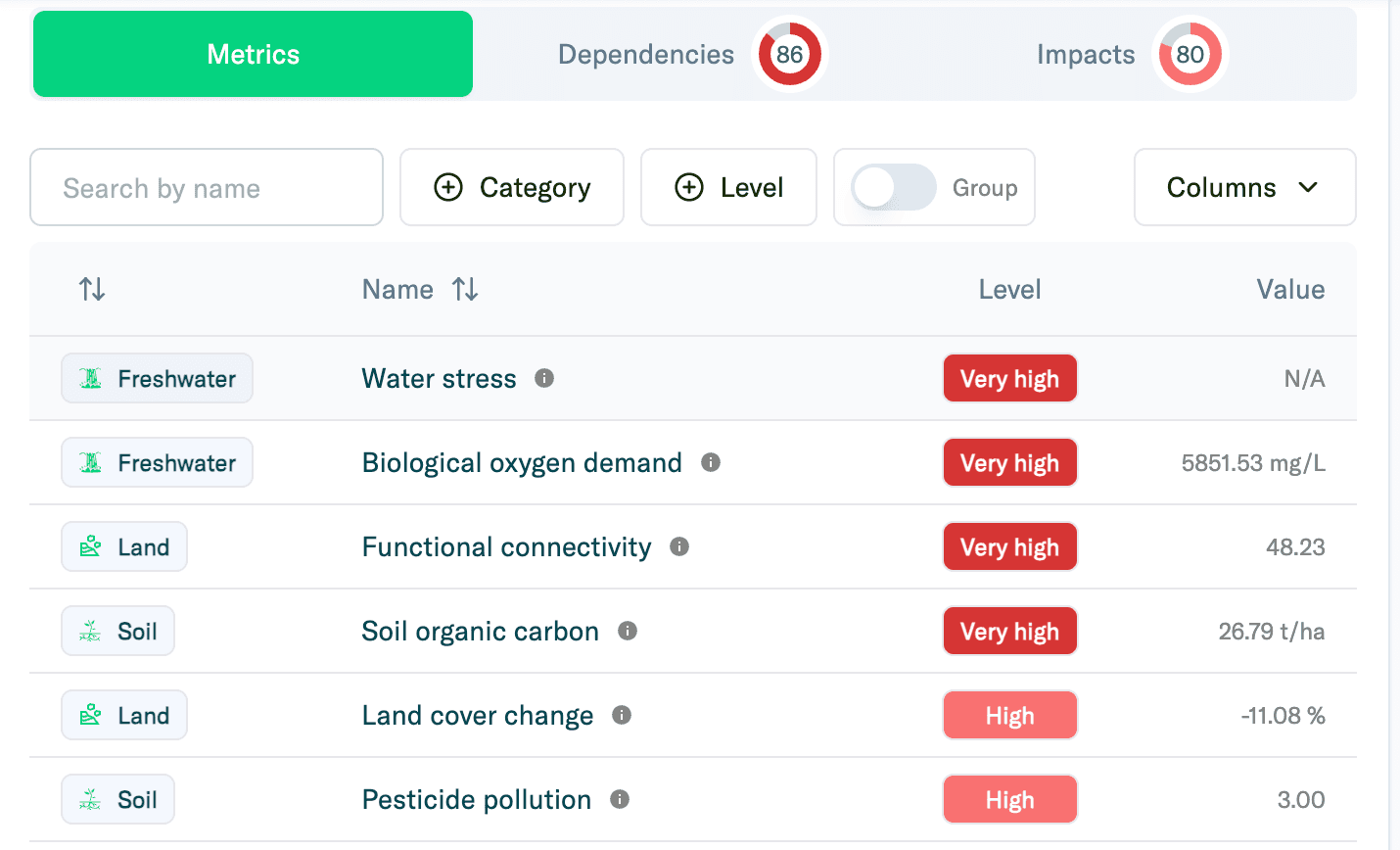This screenshot has width=1400, height=850.
Task: Switch to the Impacts tab
Action: 1132,54
